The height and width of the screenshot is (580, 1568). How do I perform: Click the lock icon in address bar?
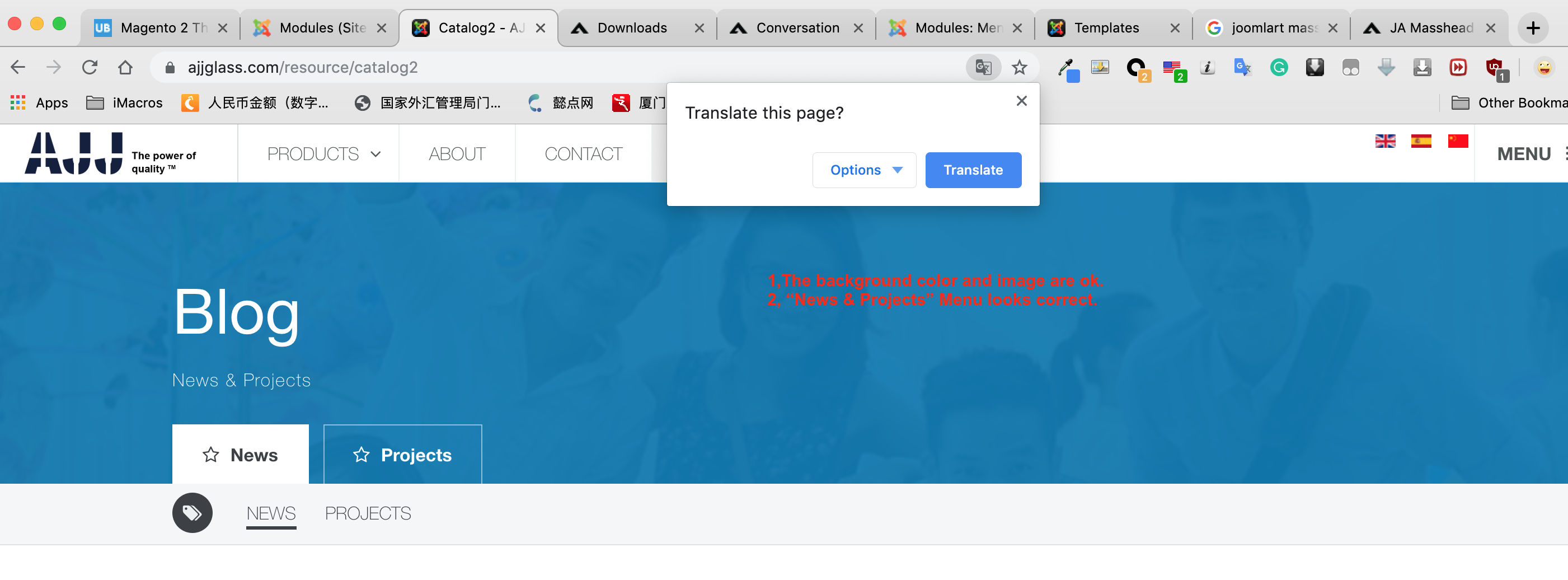[x=170, y=68]
